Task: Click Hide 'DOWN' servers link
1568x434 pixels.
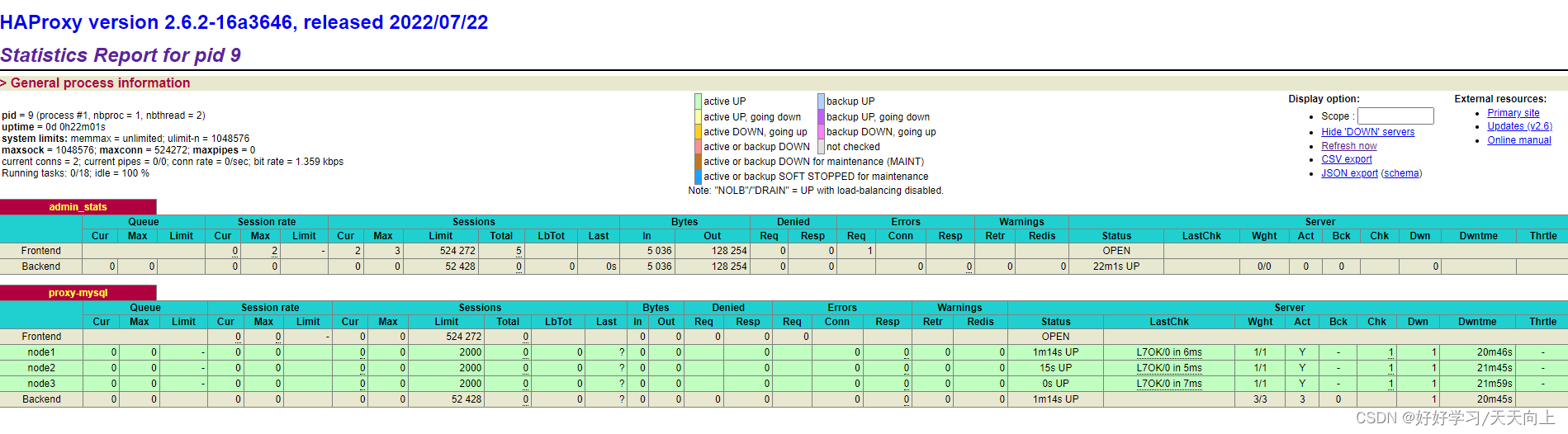Action: pos(1367,132)
